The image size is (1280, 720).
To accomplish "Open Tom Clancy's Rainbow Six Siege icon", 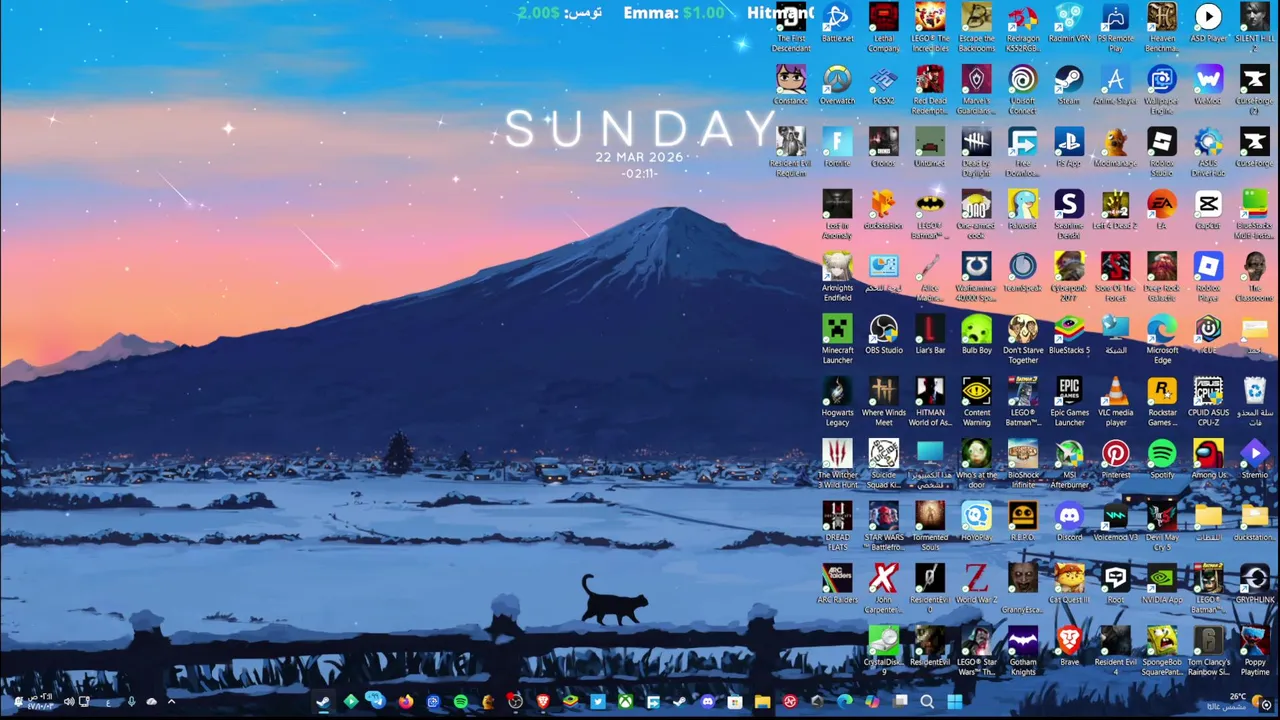I will (1208, 650).
